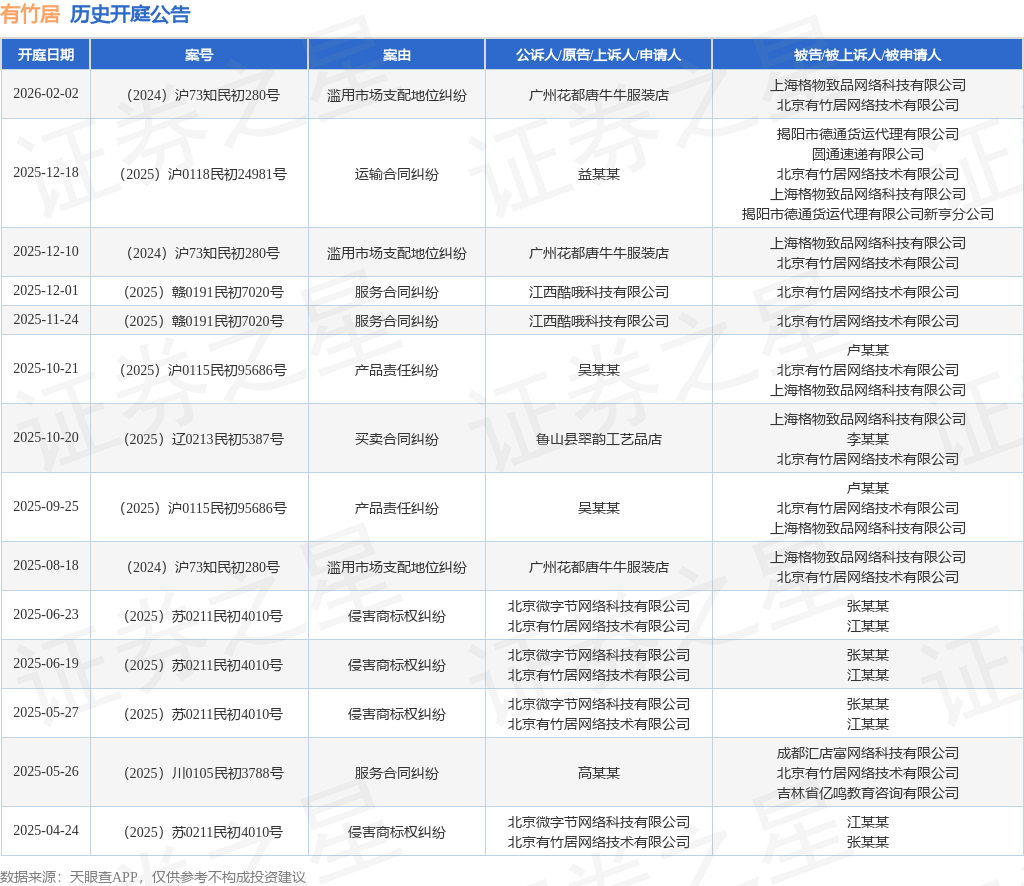Click 北京有竹居网络技术有限公司 plaintiff in 2025-05-27 row
The width and height of the screenshot is (1024, 886).
pyautogui.click(x=598, y=724)
